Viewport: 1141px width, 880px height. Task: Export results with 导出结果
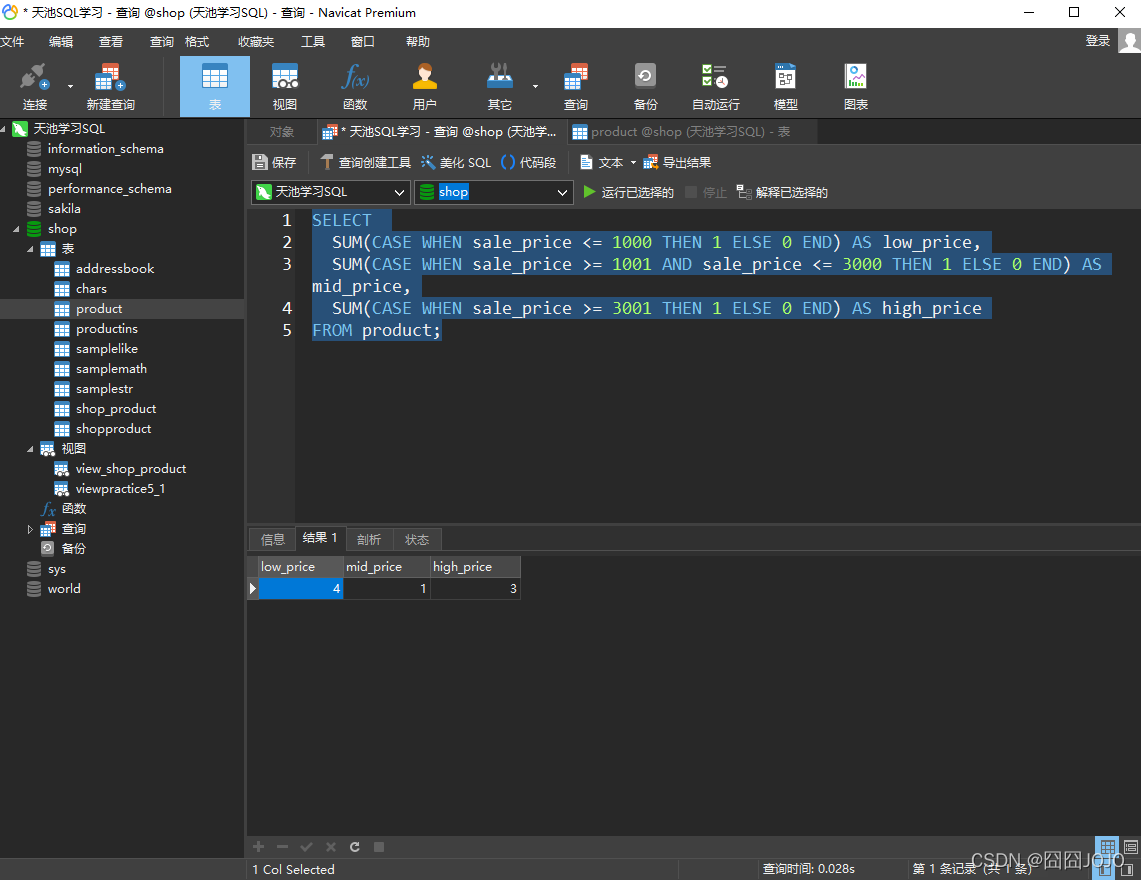677,162
